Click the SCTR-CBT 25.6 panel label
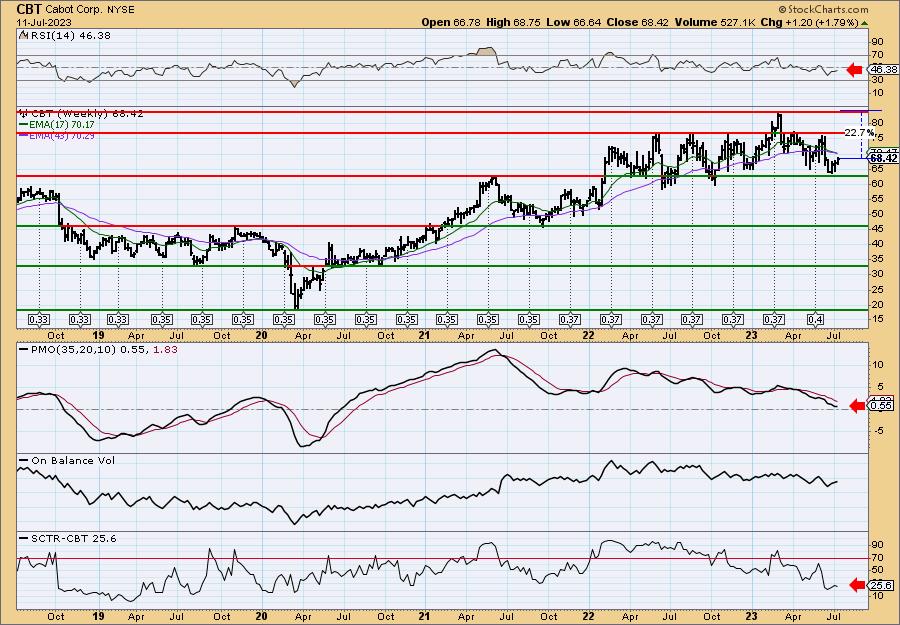 tap(73, 538)
